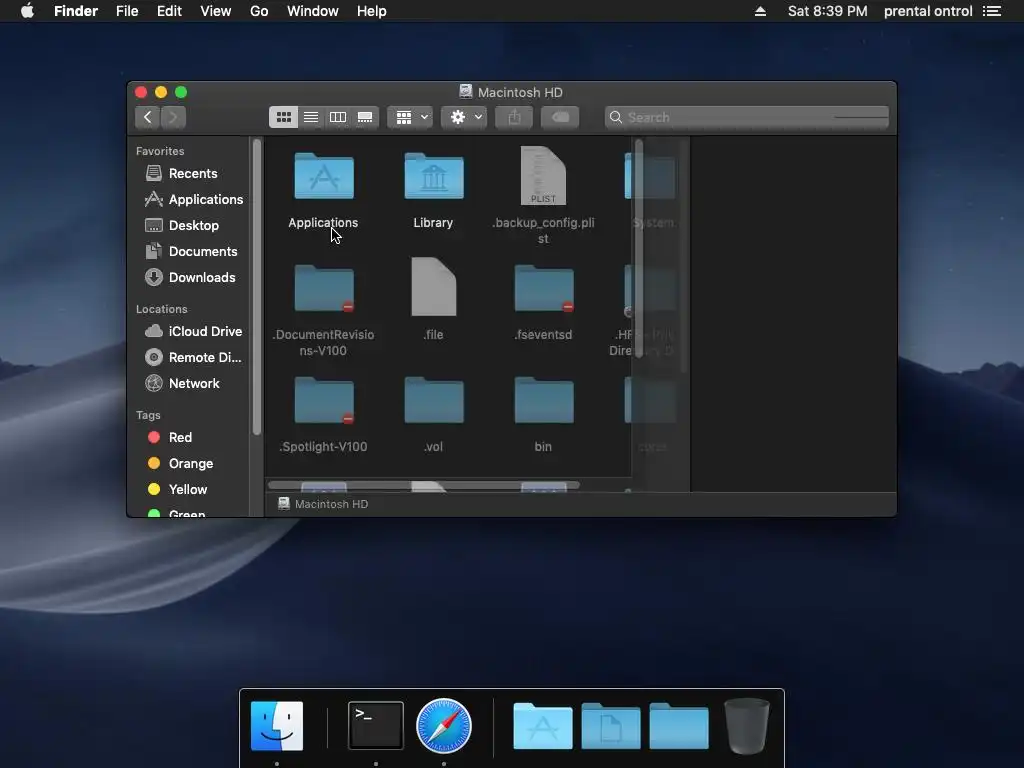Open the Edit menu
This screenshot has height=768, width=1024.
pos(169,11)
